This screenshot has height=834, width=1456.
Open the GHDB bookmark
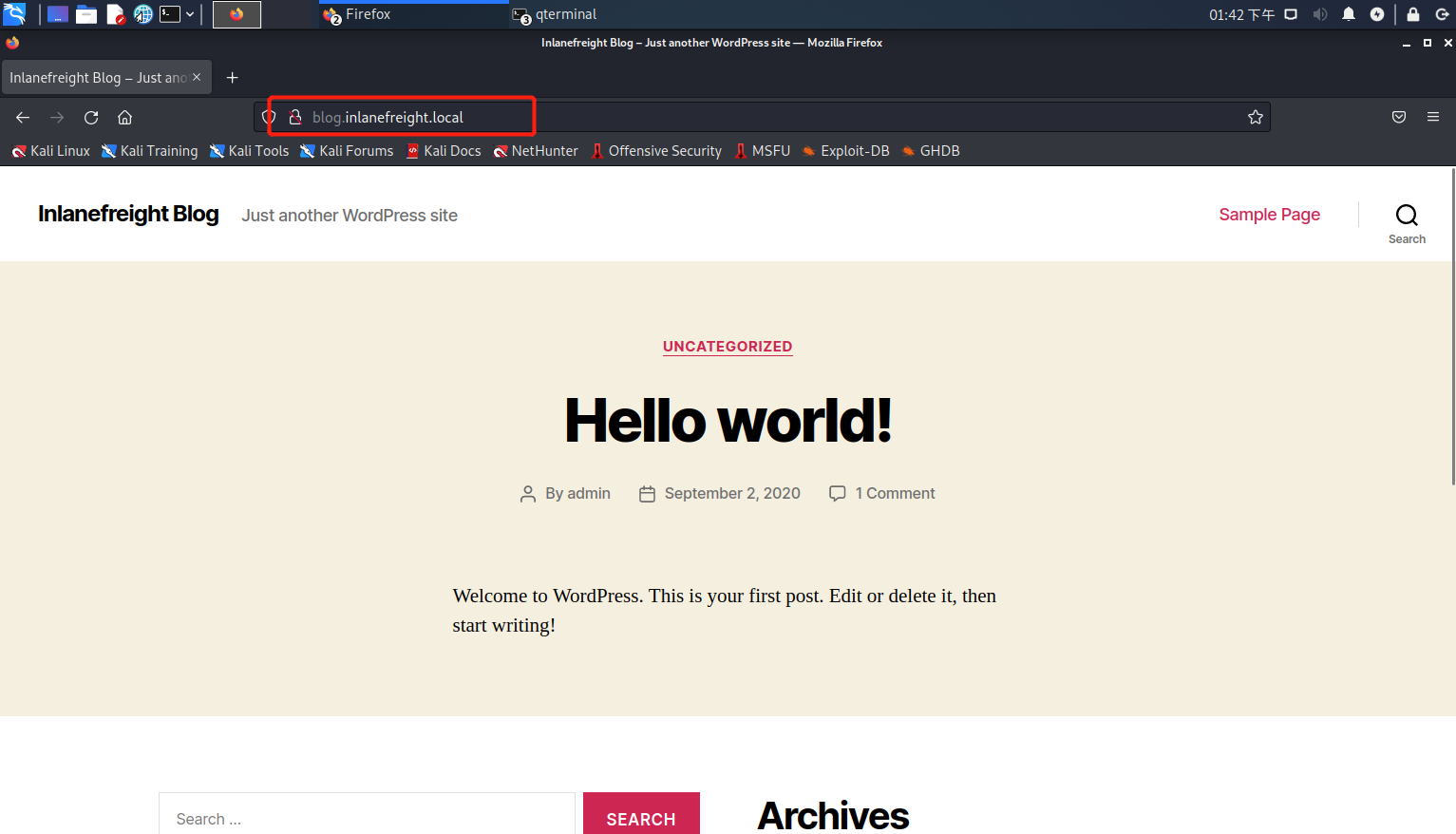[931, 151]
